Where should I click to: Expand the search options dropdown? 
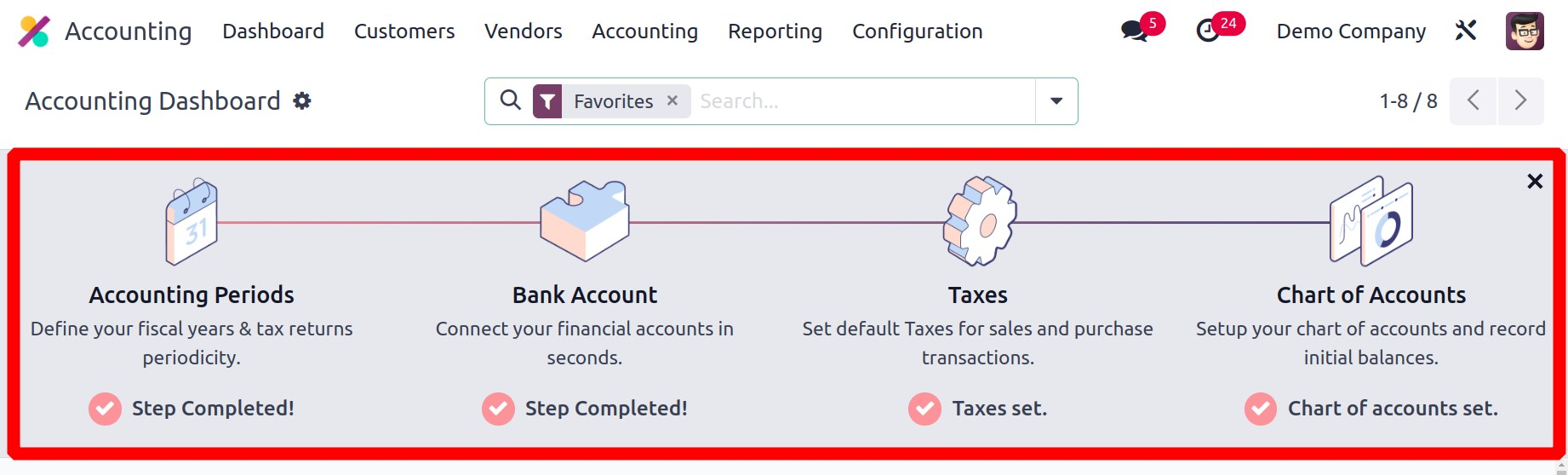1056,101
